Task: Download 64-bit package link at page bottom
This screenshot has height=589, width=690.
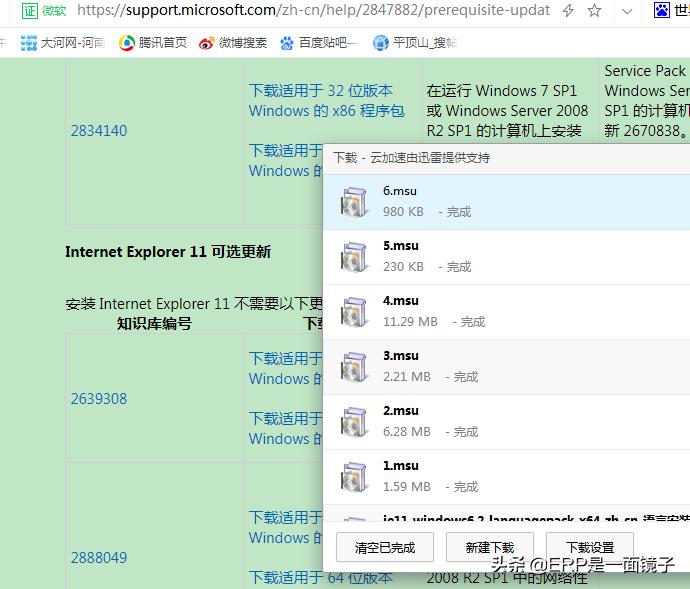Action: point(320,578)
